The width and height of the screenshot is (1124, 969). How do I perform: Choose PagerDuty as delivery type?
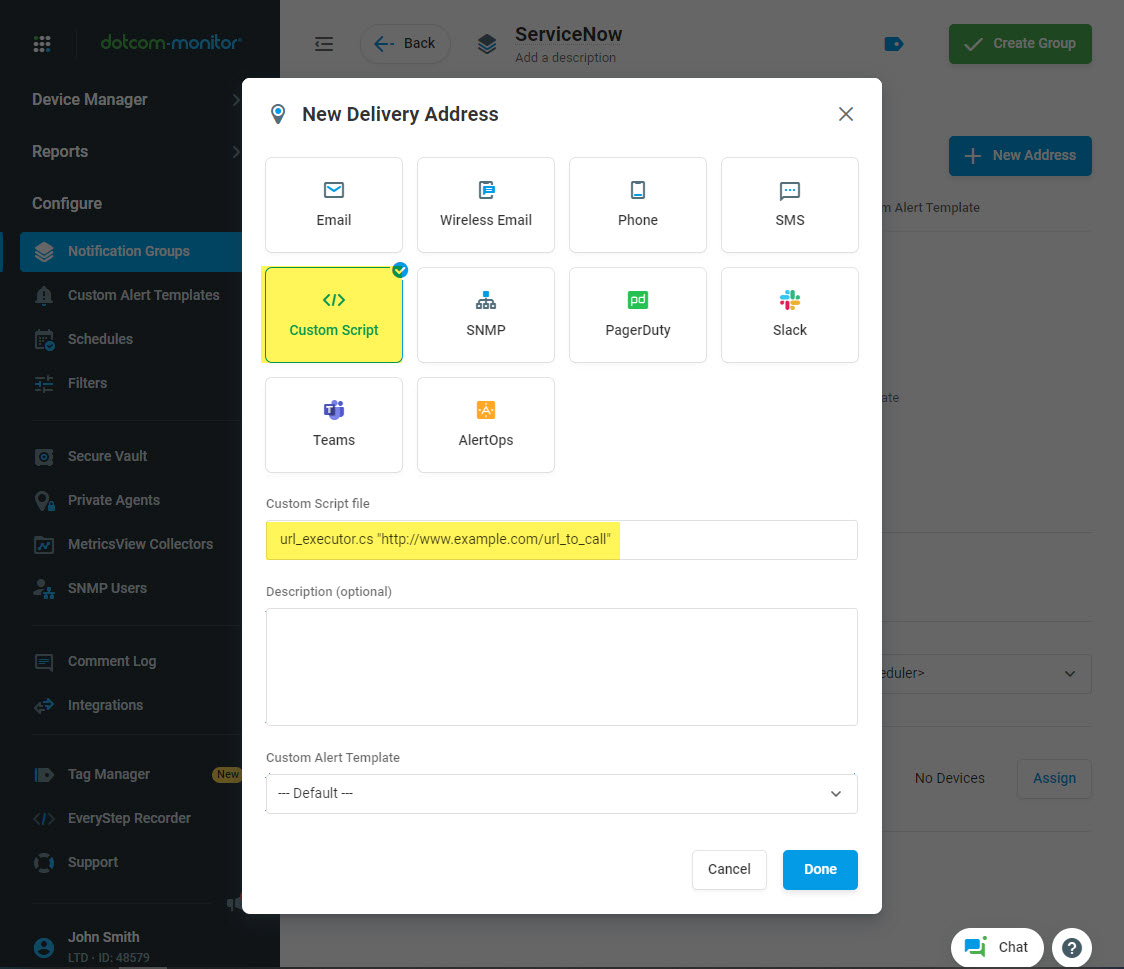click(x=638, y=315)
